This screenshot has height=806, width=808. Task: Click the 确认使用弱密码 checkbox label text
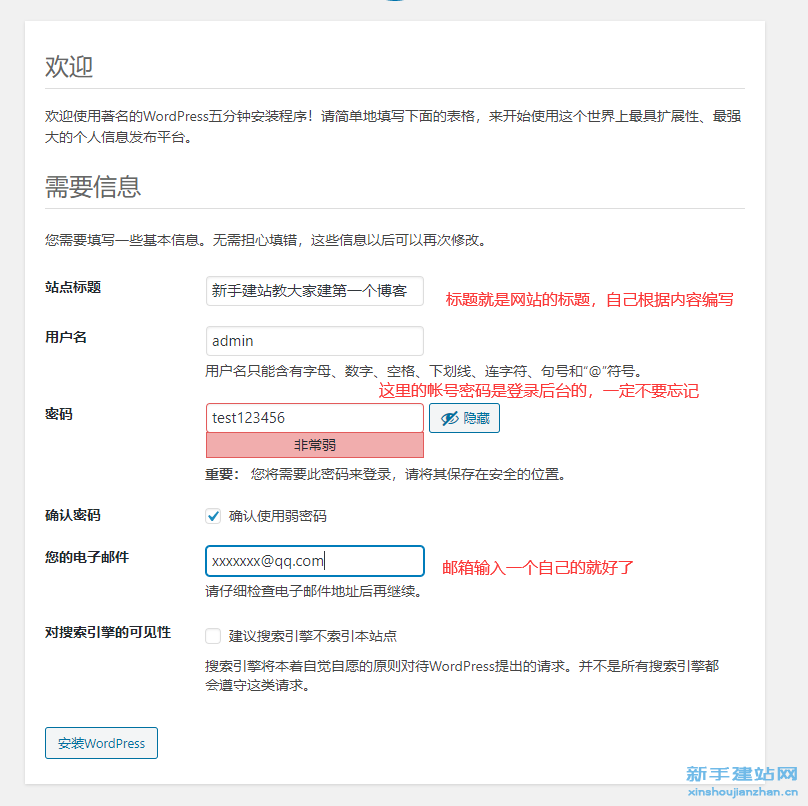point(278,516)
